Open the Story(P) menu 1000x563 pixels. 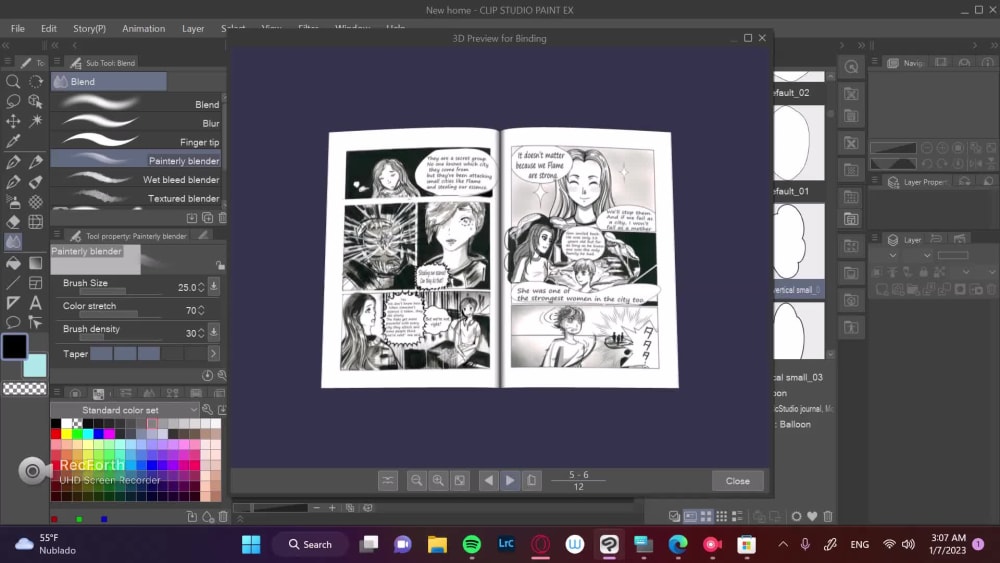coord(89,29)
